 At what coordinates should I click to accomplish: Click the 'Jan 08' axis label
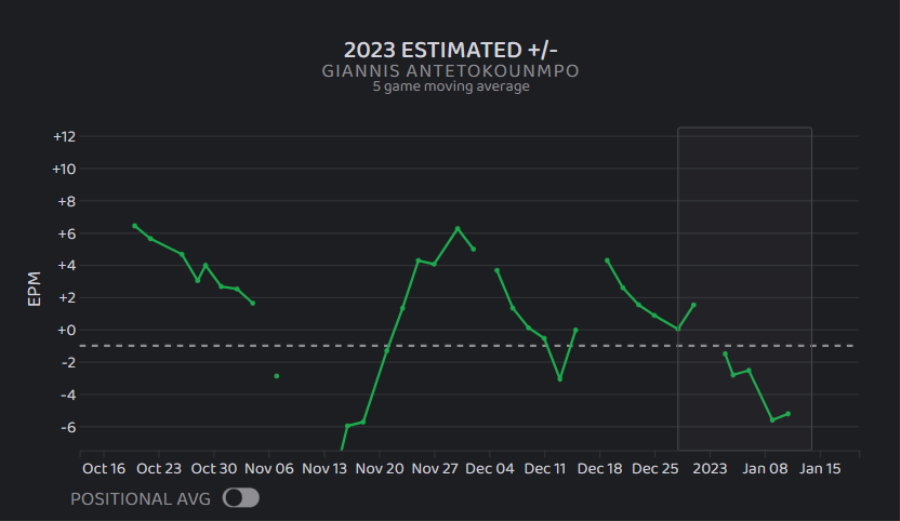[x=765, y=469]
